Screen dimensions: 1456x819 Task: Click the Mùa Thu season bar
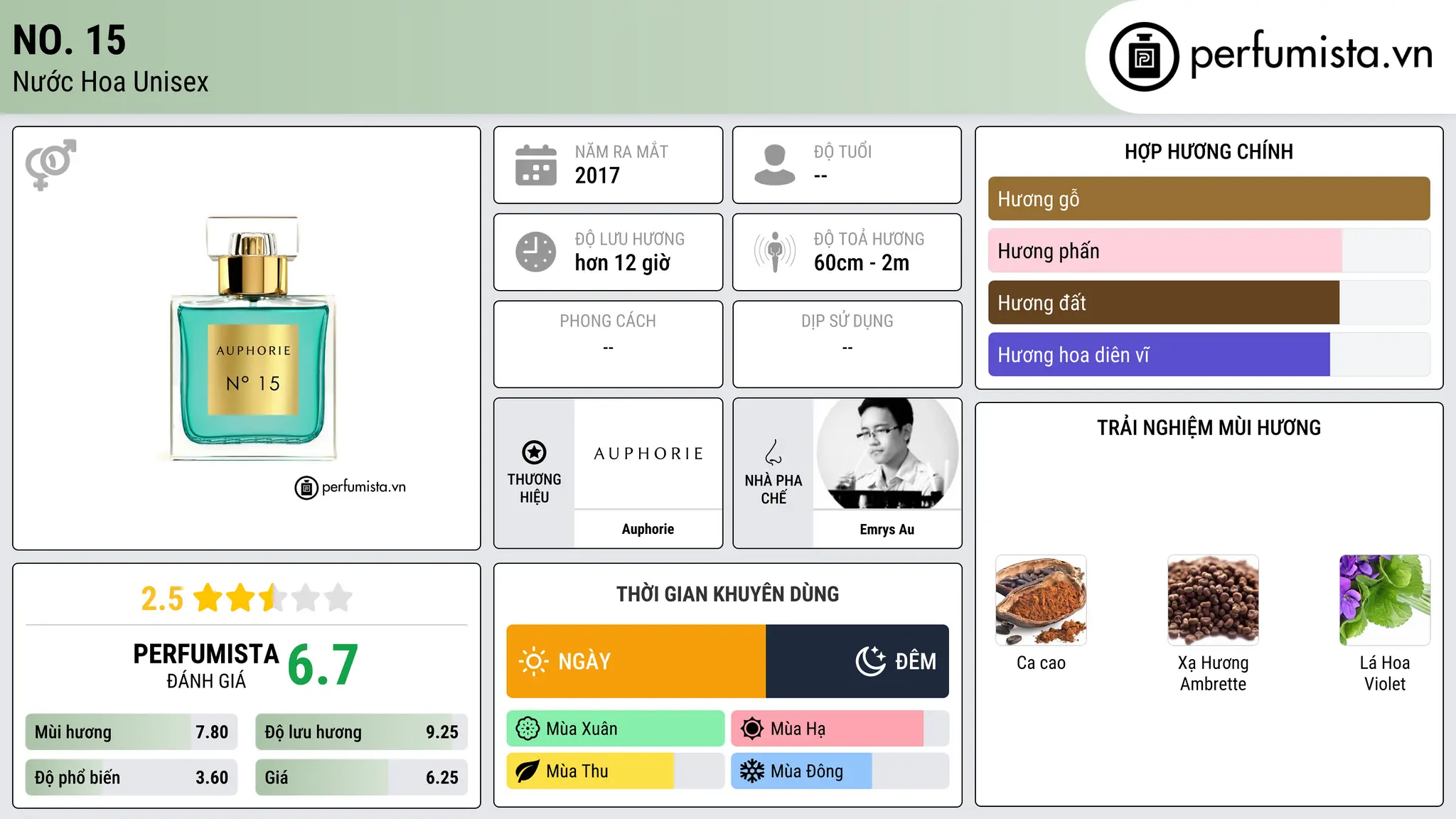click(616, 771)
